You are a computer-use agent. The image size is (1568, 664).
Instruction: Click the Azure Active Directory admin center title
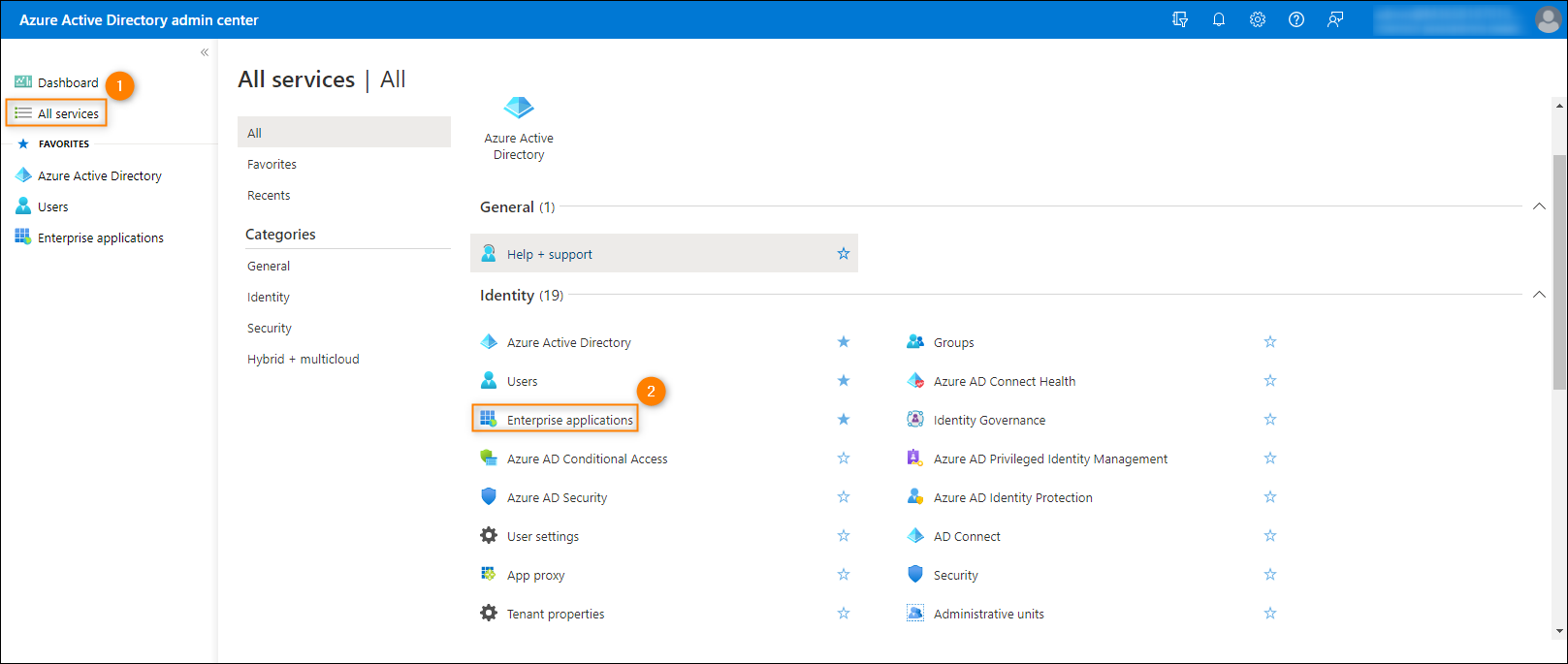click(139, 19)
